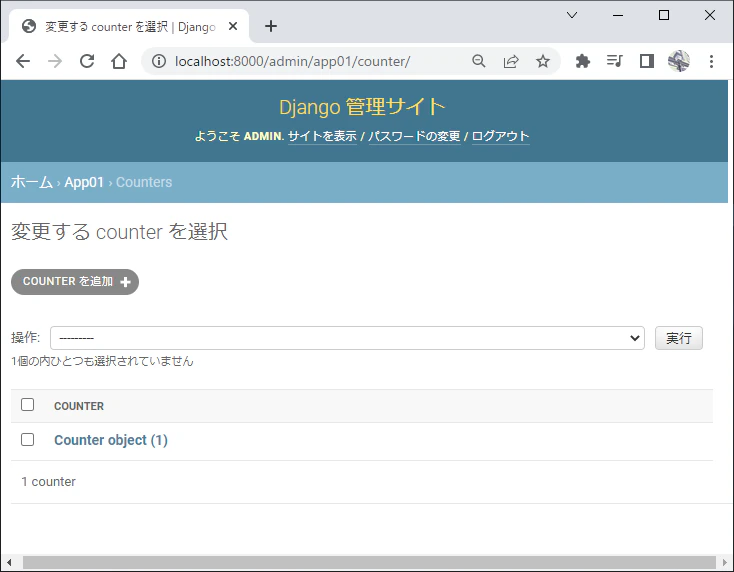Image resolution: width=734 pixels, height=572 pixels.
Task: Open the browser home page icon
Action: click(x=119, y=61)
